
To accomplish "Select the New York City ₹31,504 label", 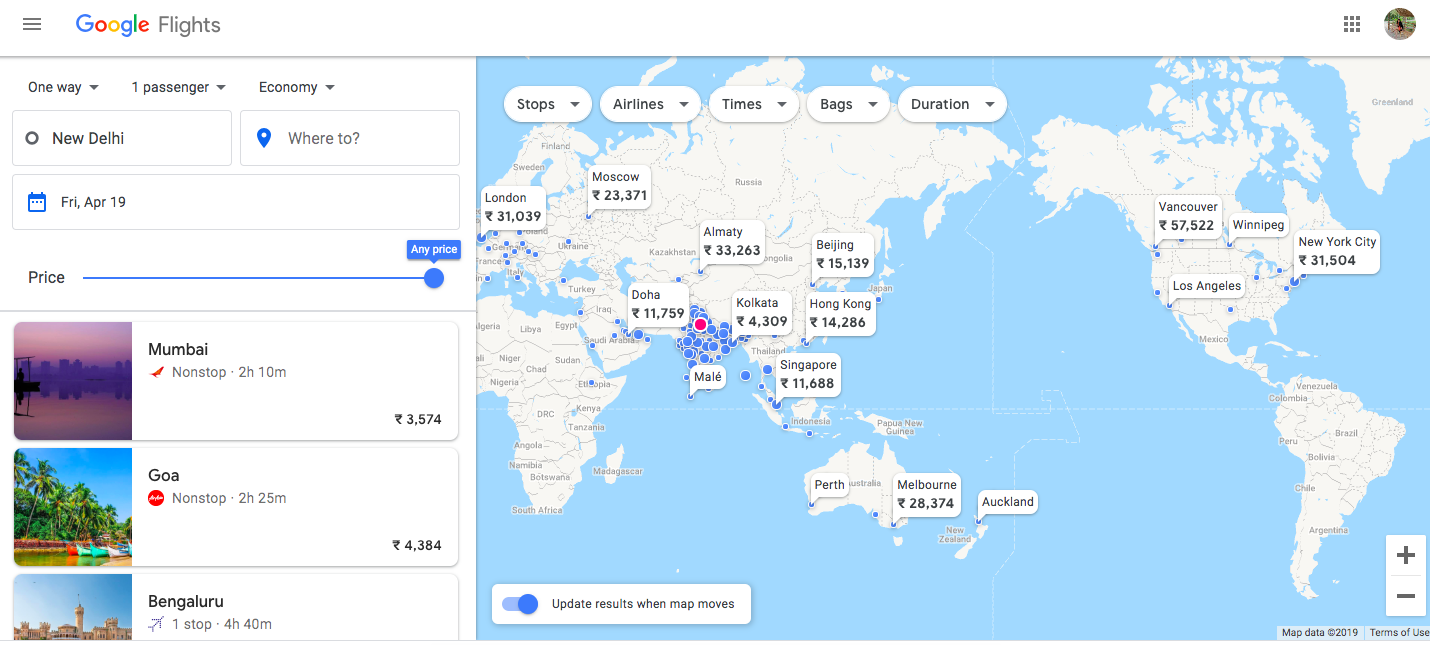I will tap(1337, 251).
